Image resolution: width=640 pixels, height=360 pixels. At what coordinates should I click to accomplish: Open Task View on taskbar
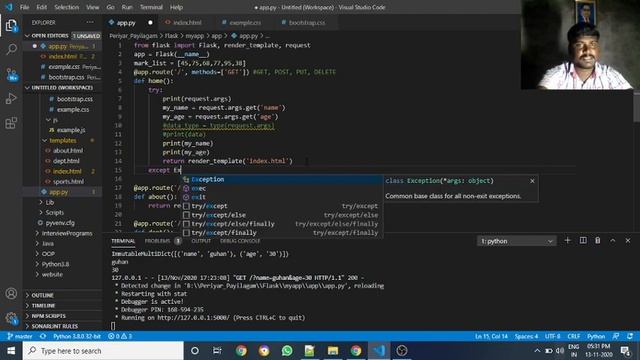coord(217,351)
